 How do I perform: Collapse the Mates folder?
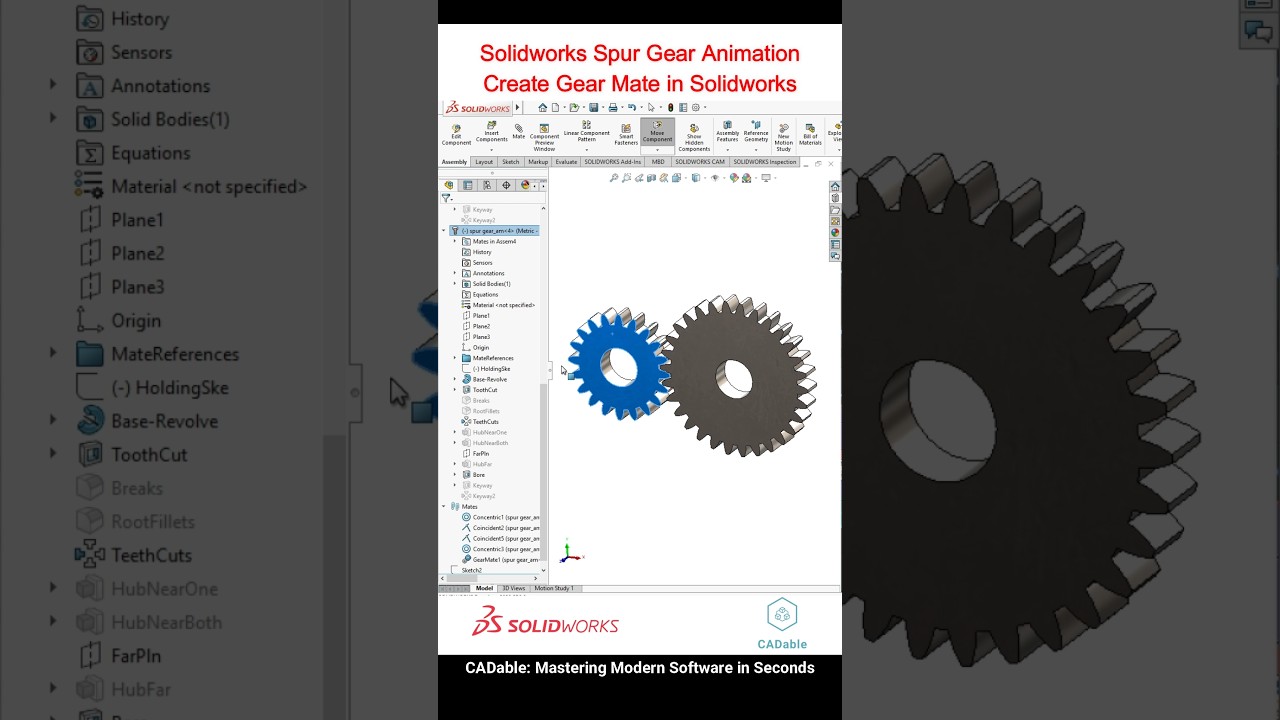[444, 507]
